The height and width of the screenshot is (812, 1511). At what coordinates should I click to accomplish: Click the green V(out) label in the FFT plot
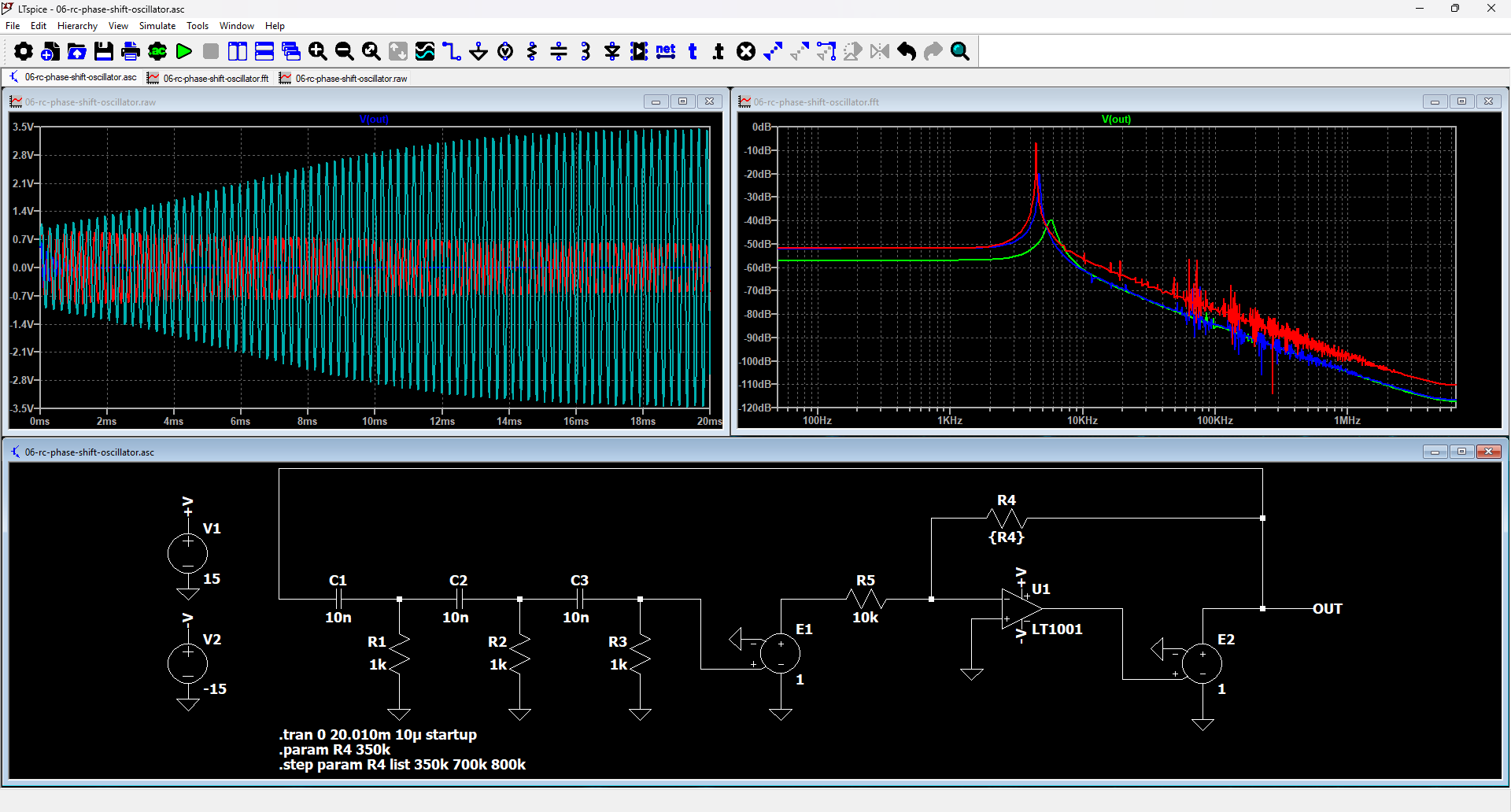coord(1116,120)
